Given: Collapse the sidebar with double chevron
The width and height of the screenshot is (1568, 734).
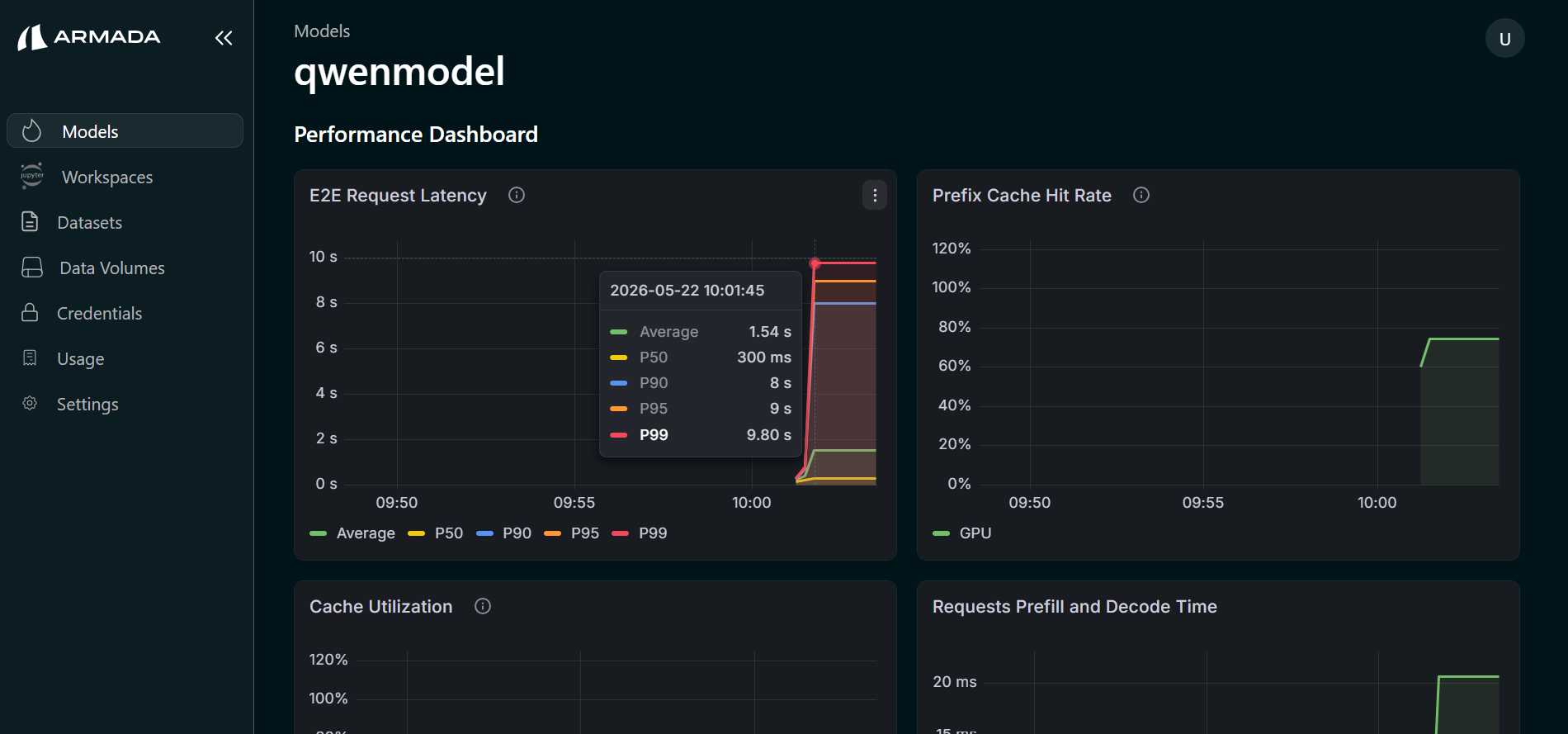Looking at the screenshot, I should click(x=224, y=38).
